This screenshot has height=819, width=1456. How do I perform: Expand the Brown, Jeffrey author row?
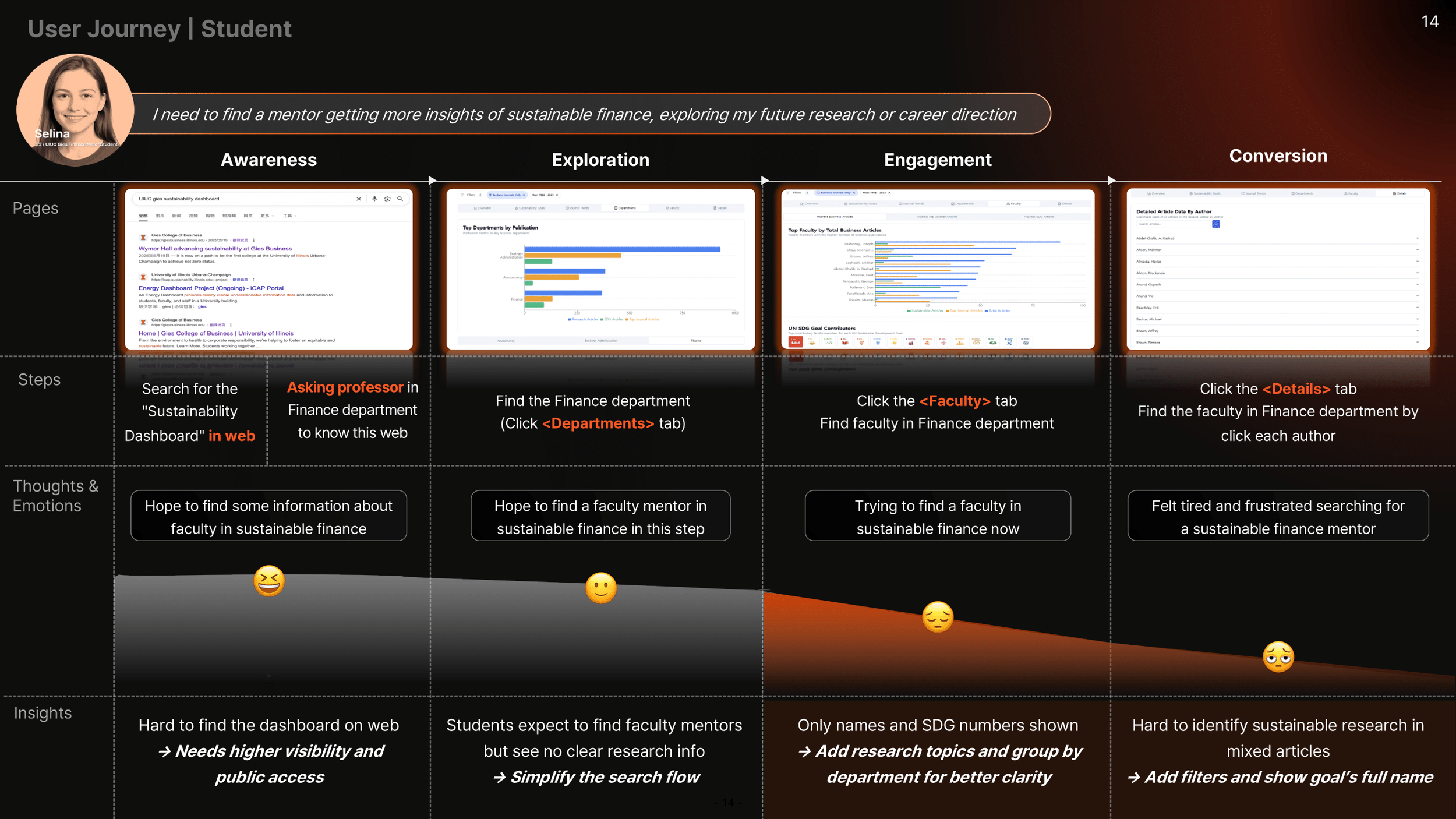point(1417,331)
